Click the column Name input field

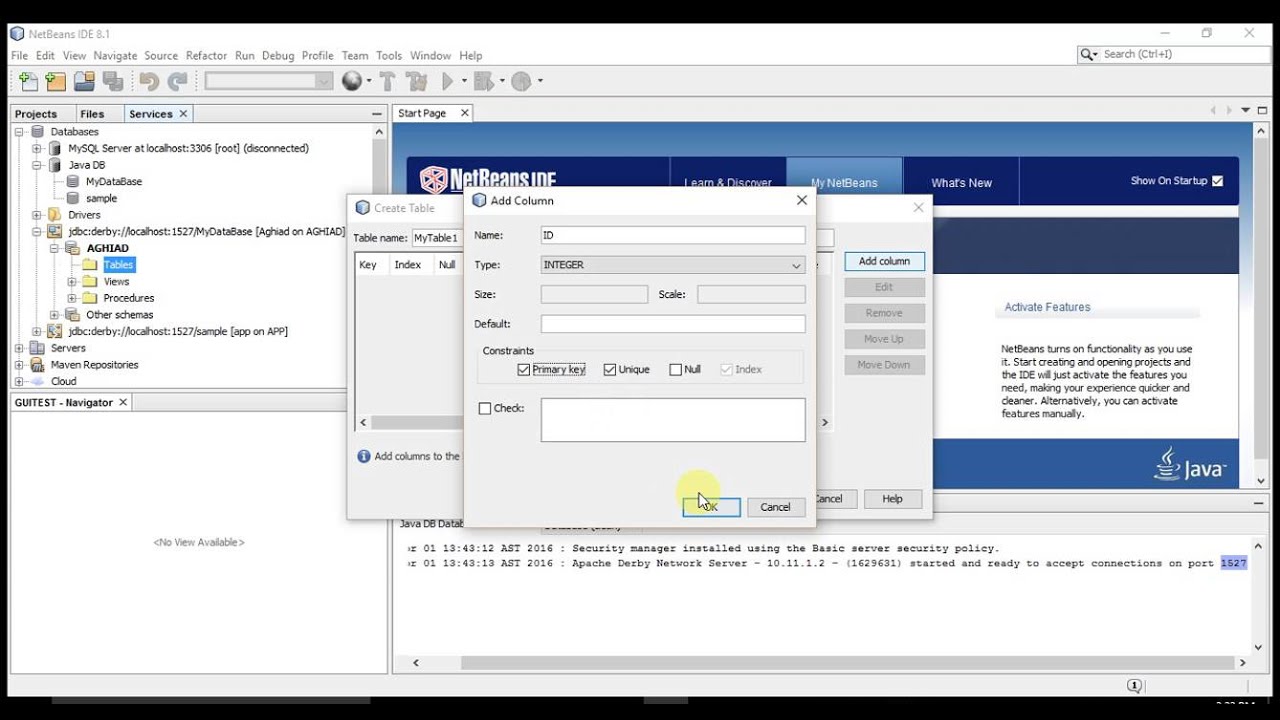673,235
